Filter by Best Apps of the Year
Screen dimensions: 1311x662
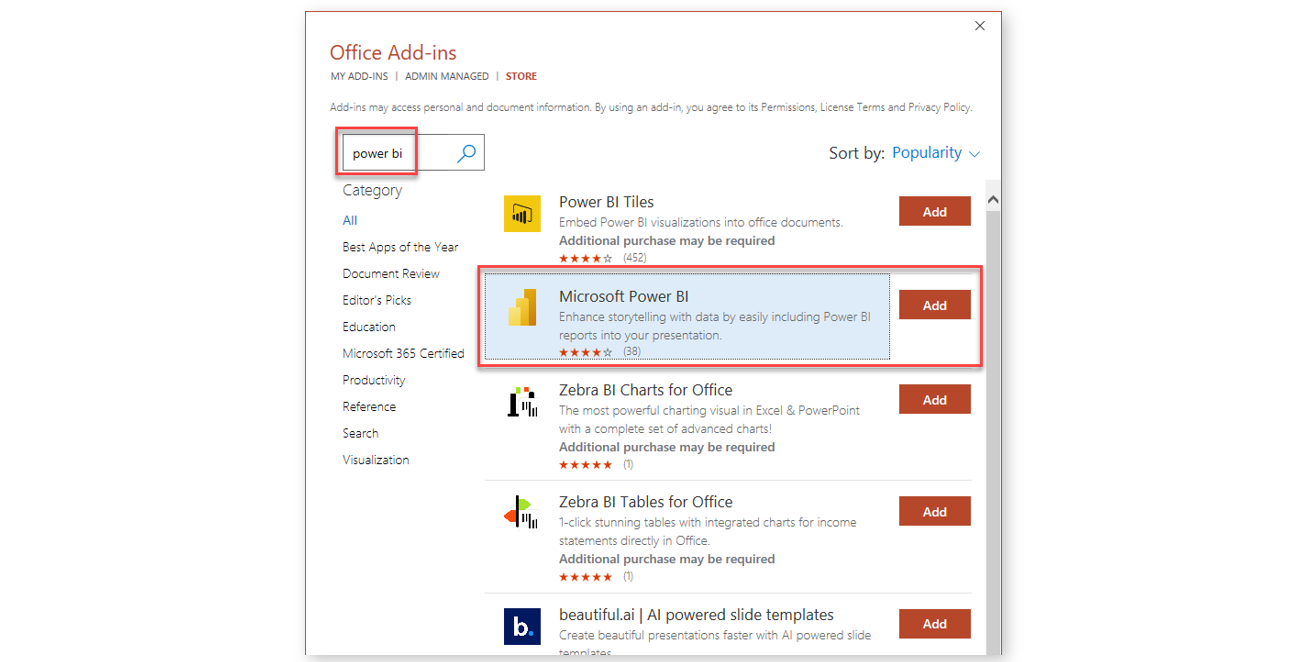[400, 247]
